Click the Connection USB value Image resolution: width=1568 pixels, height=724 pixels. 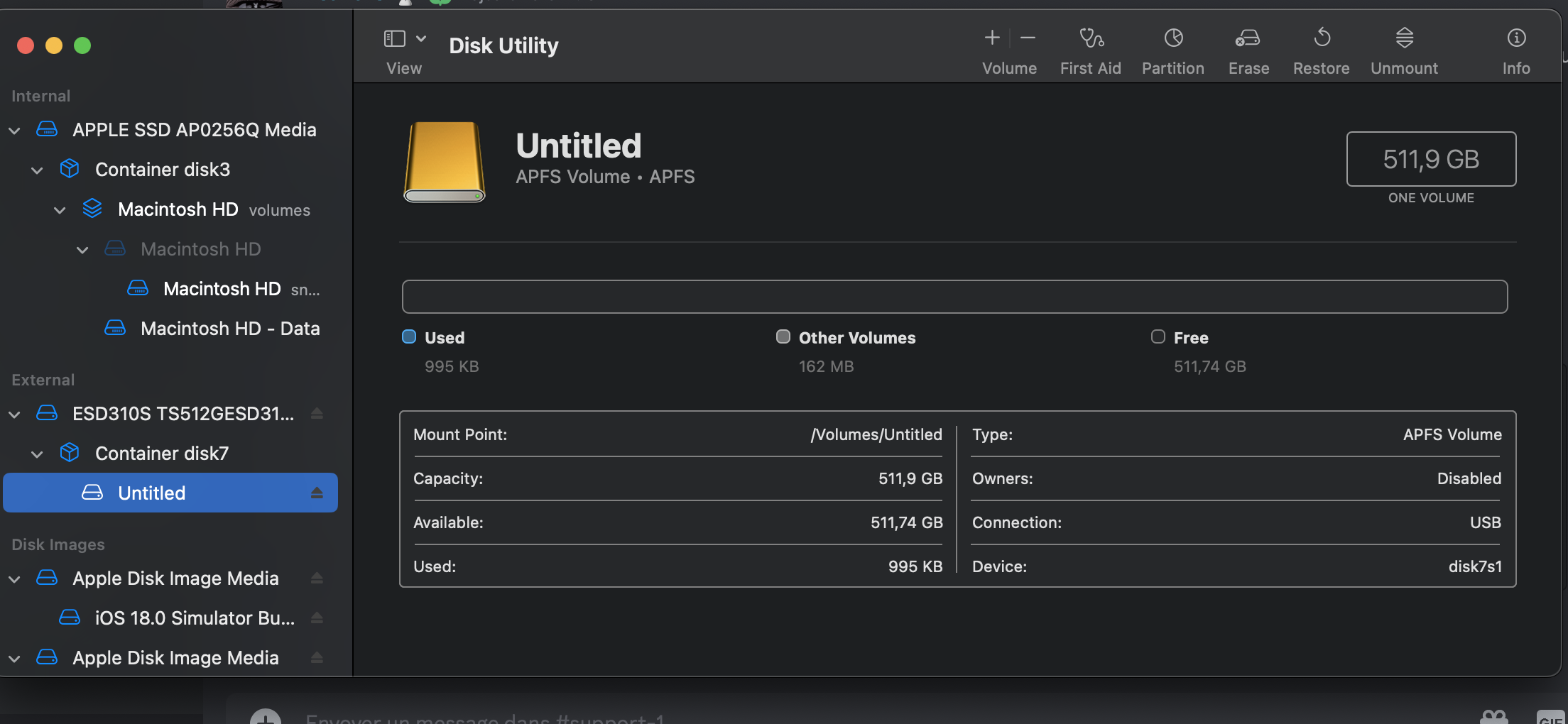pos(1486,522)
